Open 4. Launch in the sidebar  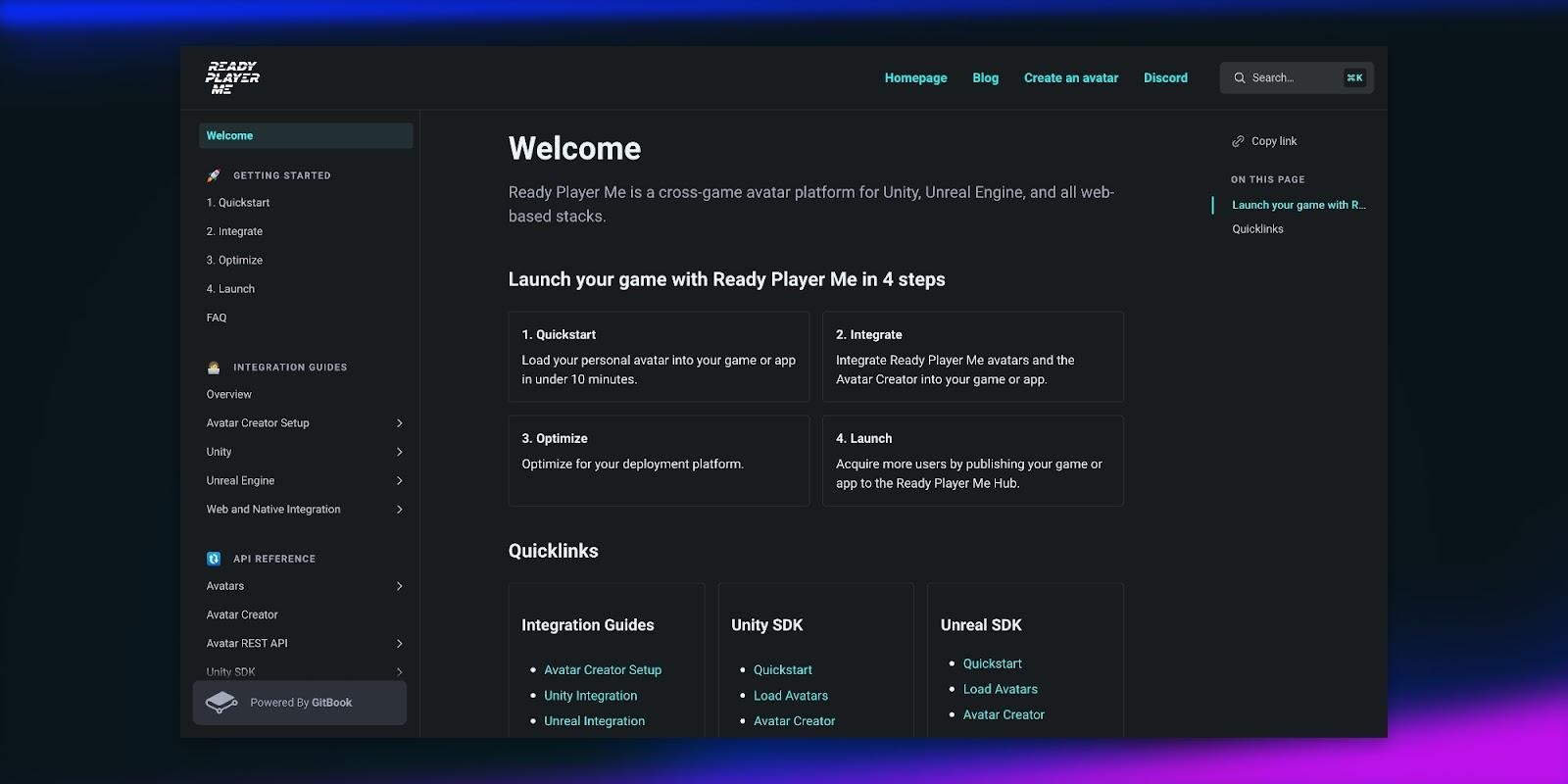[x=230, y=289]
